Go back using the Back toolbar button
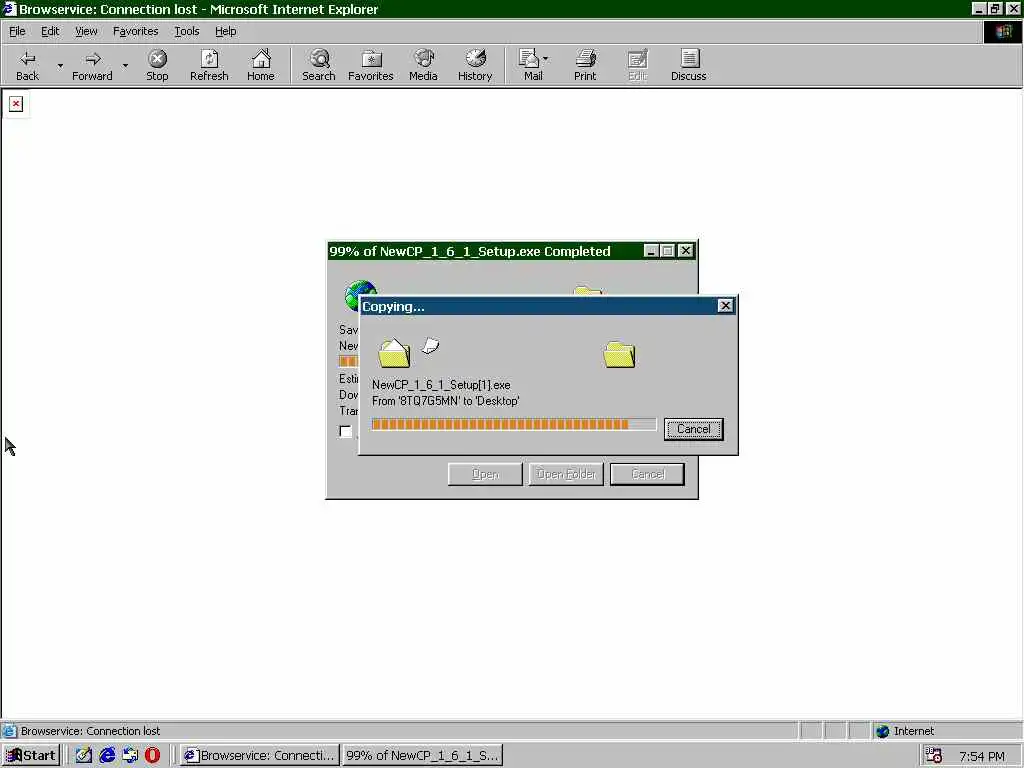Image resolution: width=1024 pixels, height=768 pixels. coord(27,65)
